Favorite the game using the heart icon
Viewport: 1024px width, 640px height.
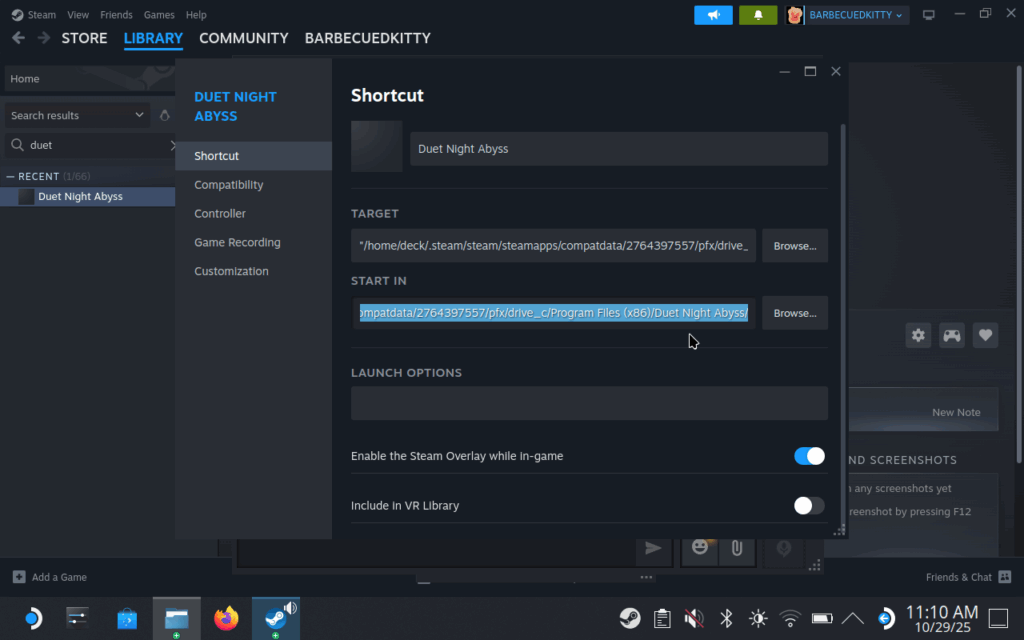[985, 335]
